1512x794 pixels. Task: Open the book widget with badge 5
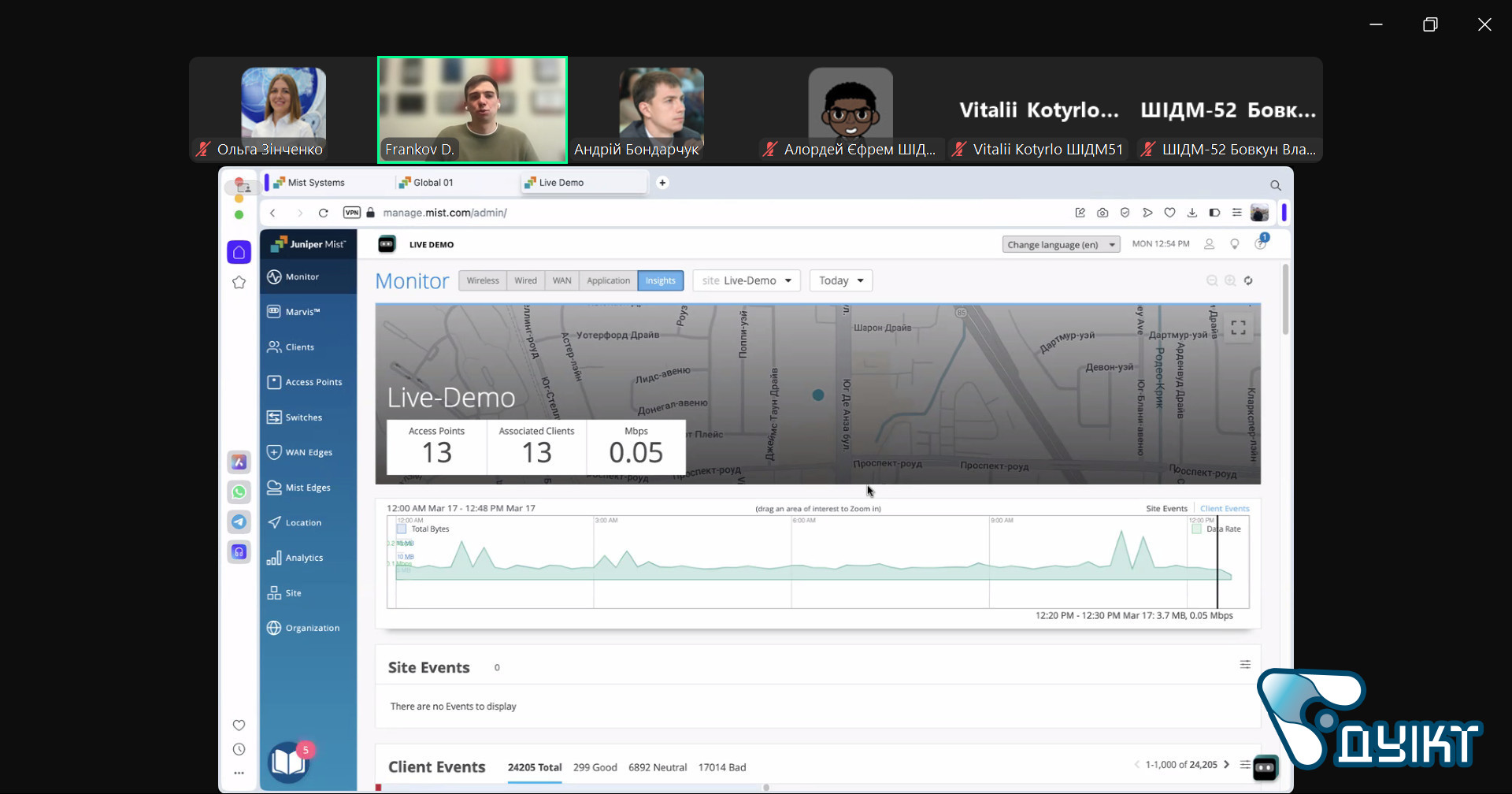[x=289, y=762]
